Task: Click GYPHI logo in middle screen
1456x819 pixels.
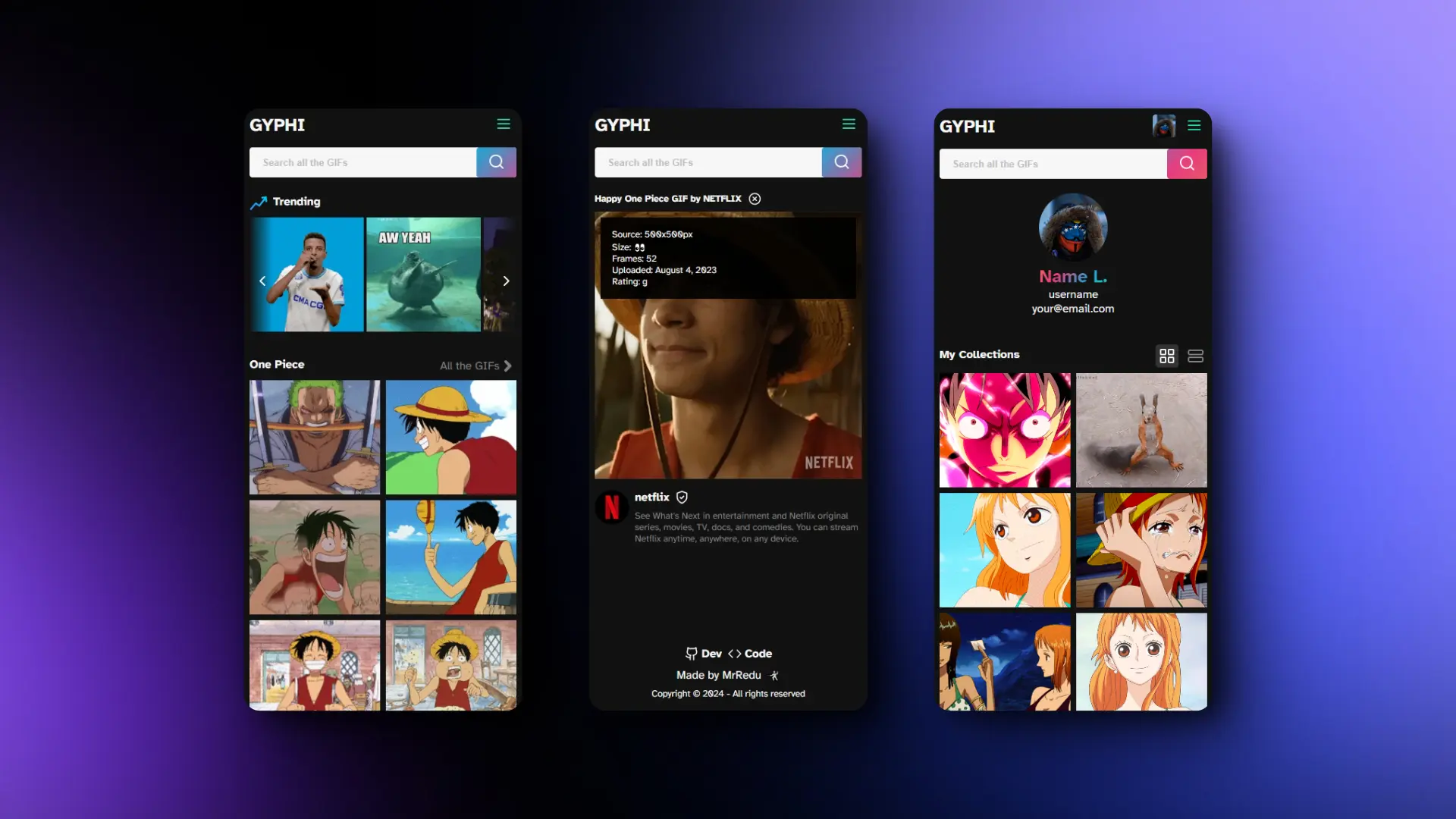Action: tap(623, 125)
